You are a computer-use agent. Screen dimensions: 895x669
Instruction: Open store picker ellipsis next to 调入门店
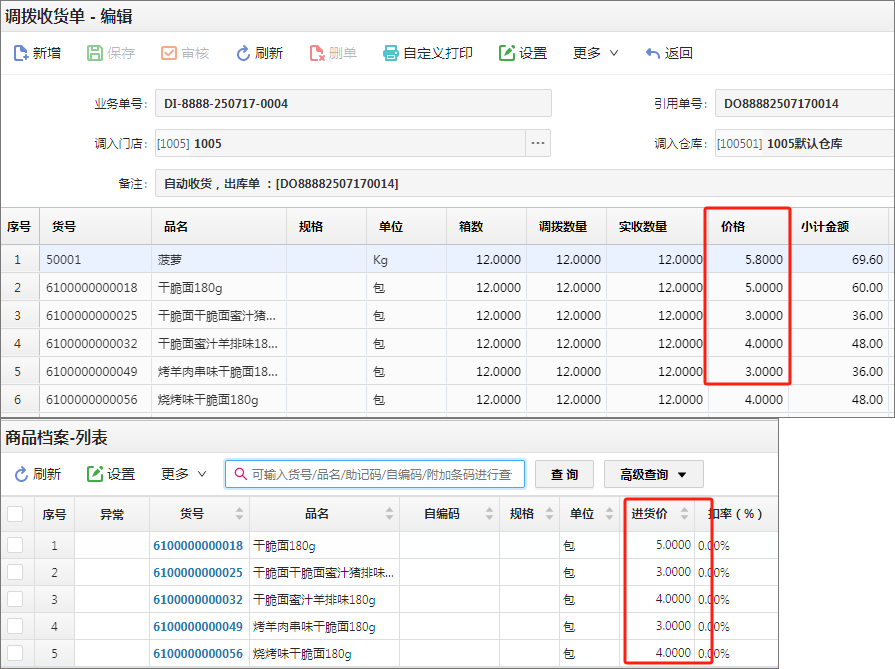pos(538,143)
